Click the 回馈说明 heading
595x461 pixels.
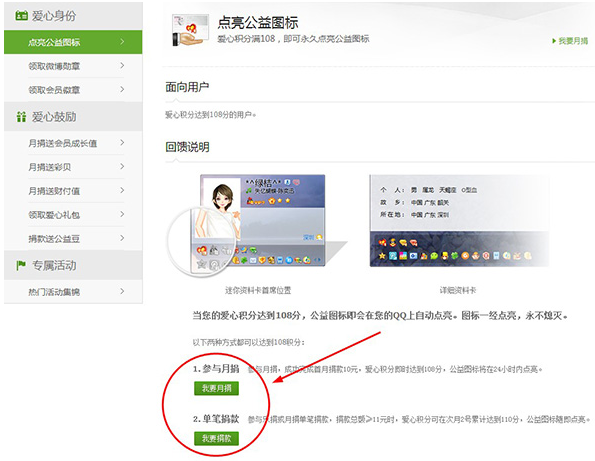187,147
